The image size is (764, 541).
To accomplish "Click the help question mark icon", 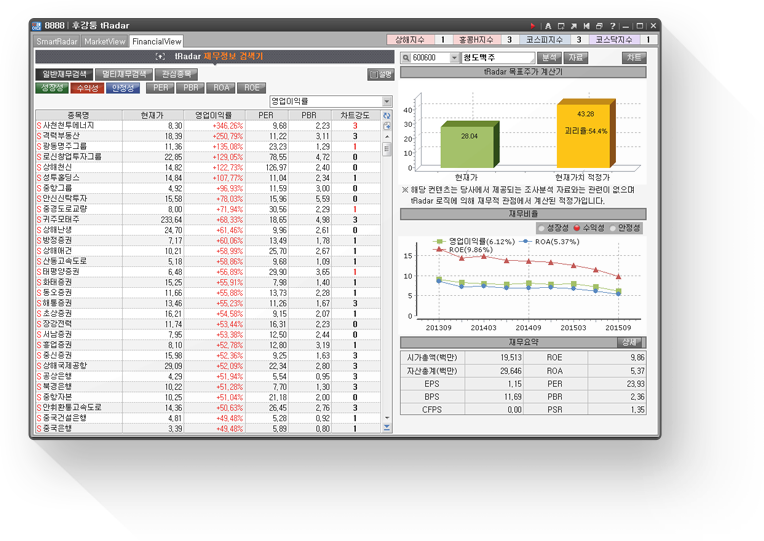I will [x=612, y=25].
